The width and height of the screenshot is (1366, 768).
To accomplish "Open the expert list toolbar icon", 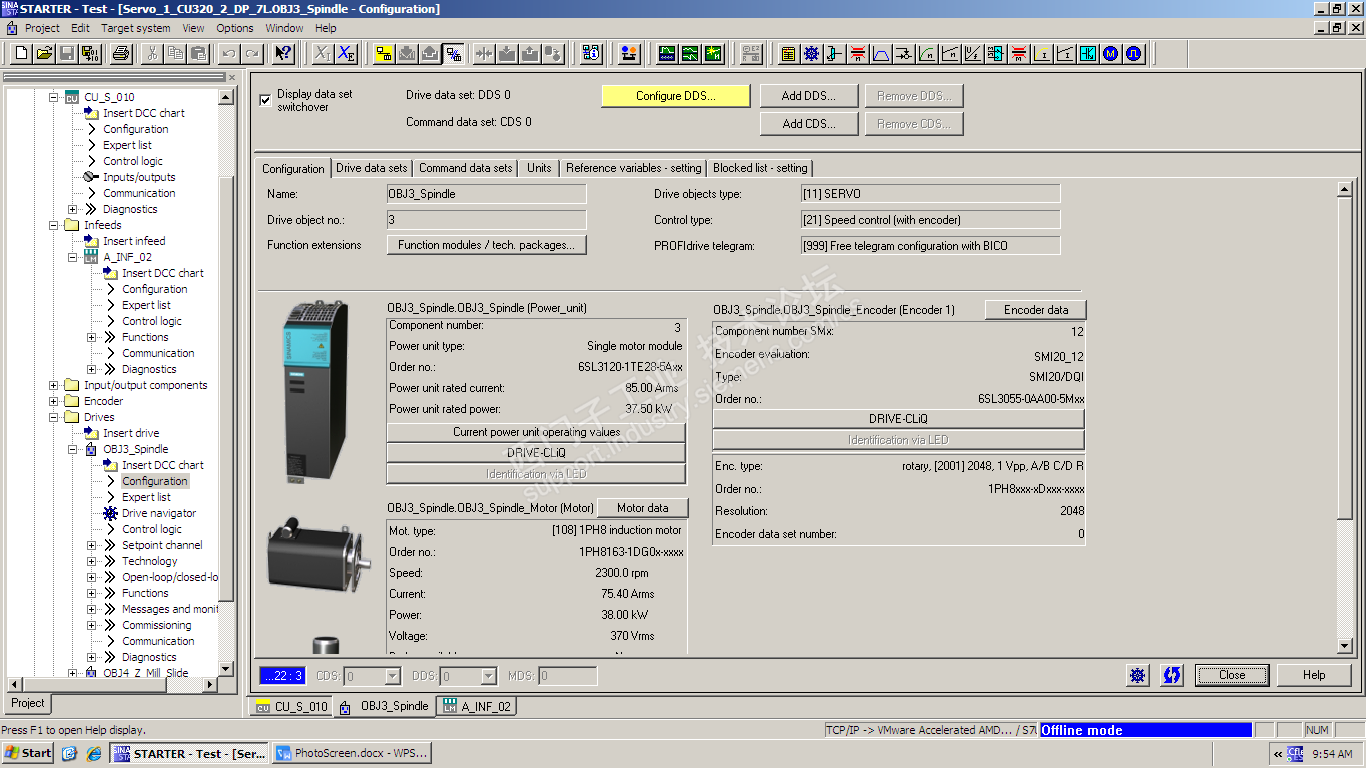I will (788, 53).
